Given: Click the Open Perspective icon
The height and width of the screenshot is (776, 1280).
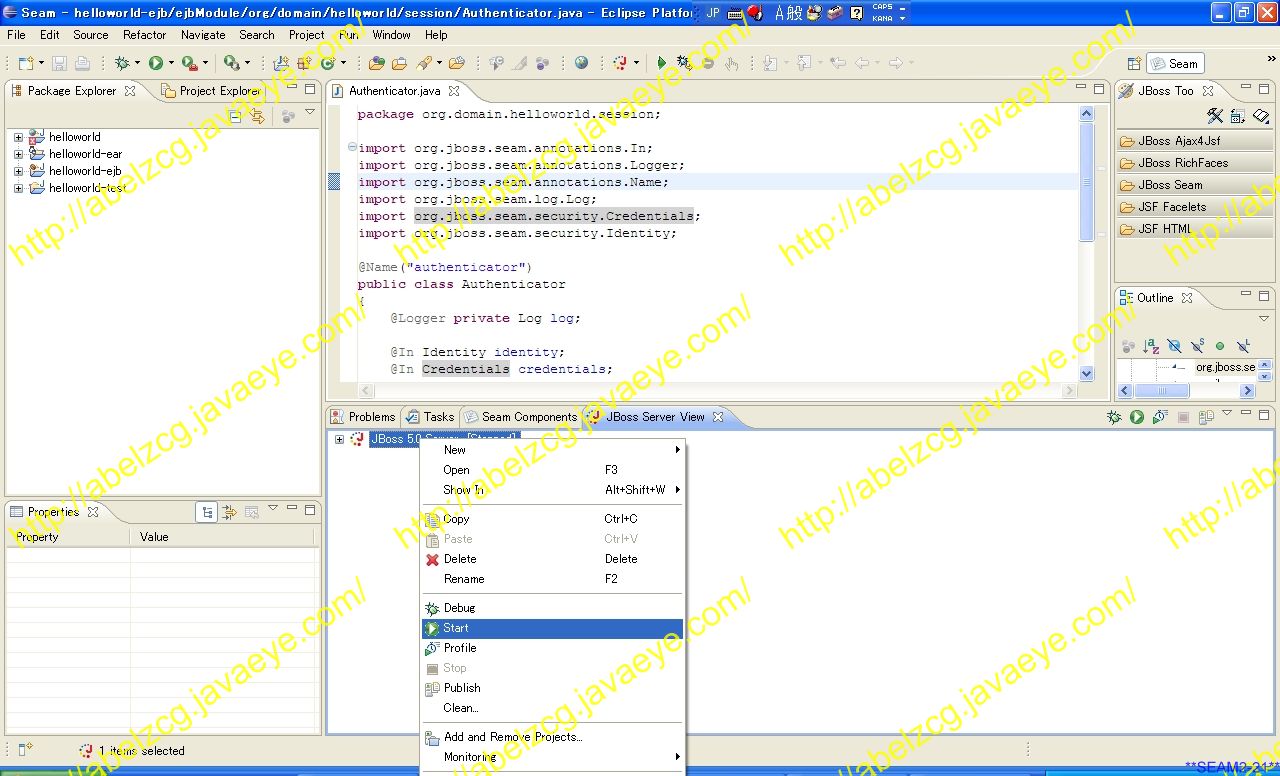Looking at the screenshot, I should (1134, 63).
